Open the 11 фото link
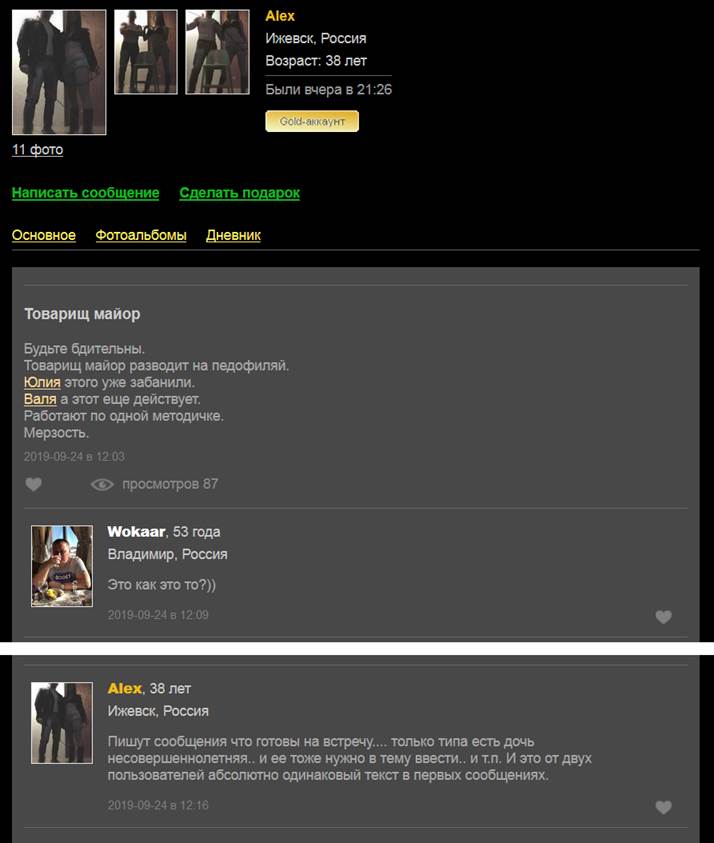 (x=38, y=149)
